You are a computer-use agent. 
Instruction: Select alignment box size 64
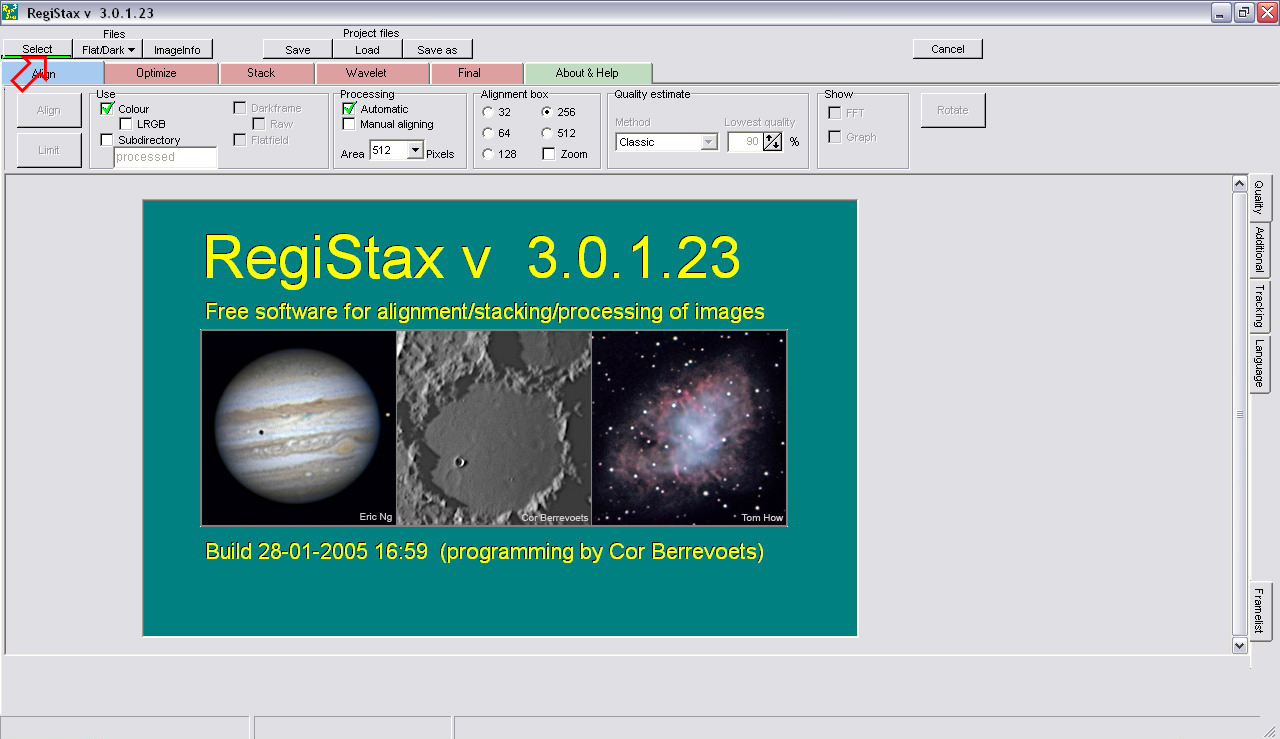tap(487, 133)
